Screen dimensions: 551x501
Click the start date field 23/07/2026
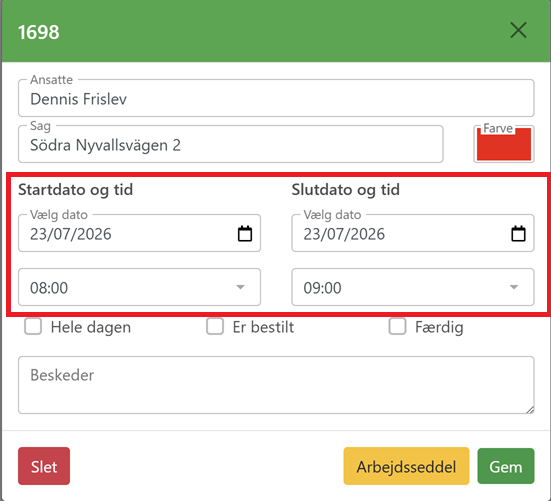pyautogui.click(x=140, y=233)
